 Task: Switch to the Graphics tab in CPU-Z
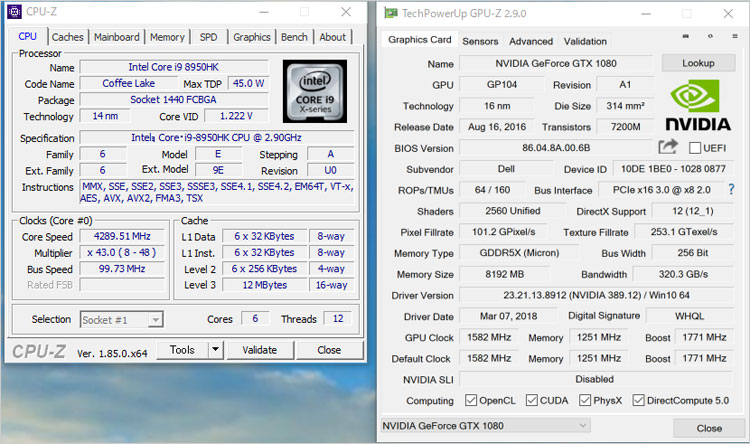[252, 37]
